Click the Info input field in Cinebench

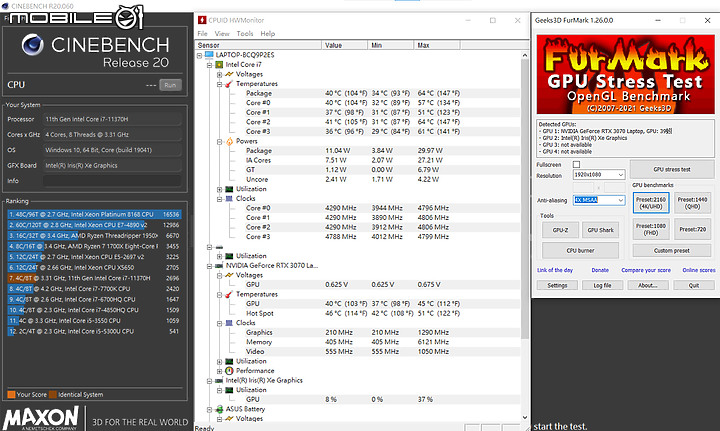click(112, 181)
